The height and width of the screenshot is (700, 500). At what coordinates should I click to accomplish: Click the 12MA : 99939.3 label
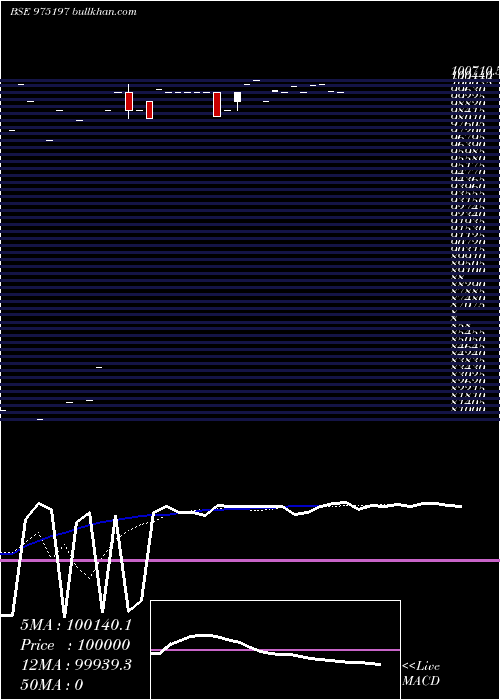tap(76, 665)
